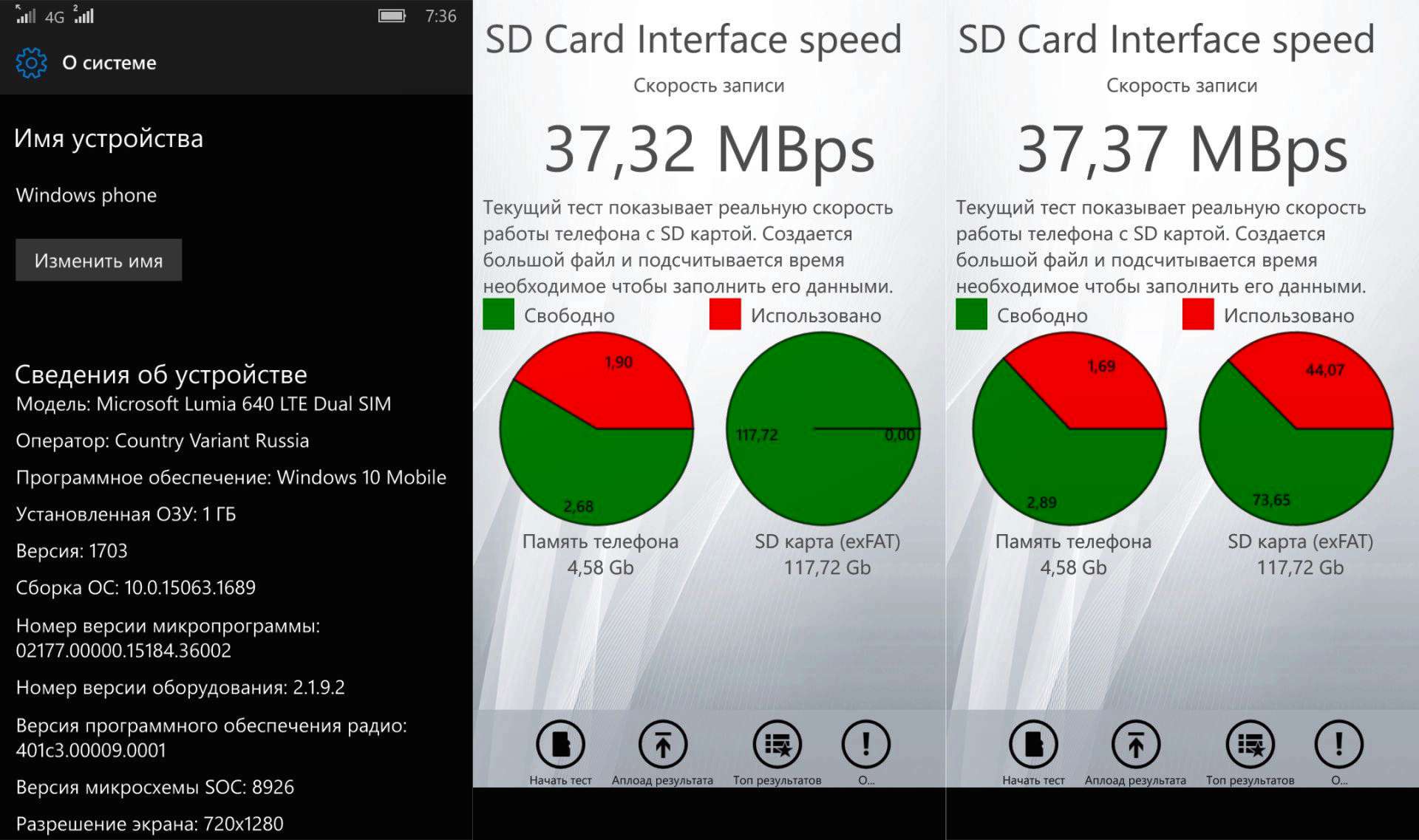This screenshot has height=840, width=1419.
Task: Select SD card pie chart showing 117,72 free
Action: (823, 428)
